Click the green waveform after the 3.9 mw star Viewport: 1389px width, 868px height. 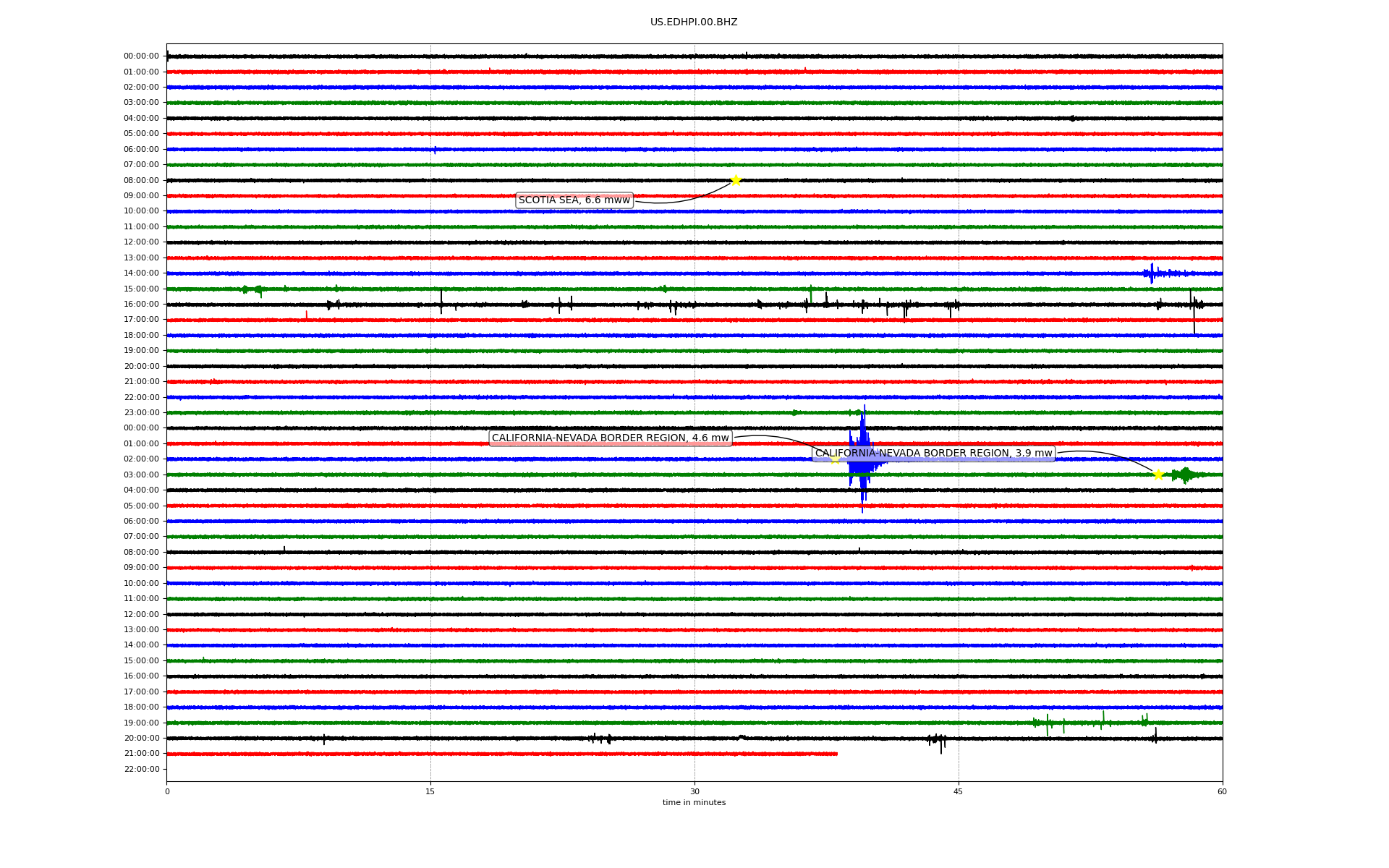click(x=1186, y=475)
